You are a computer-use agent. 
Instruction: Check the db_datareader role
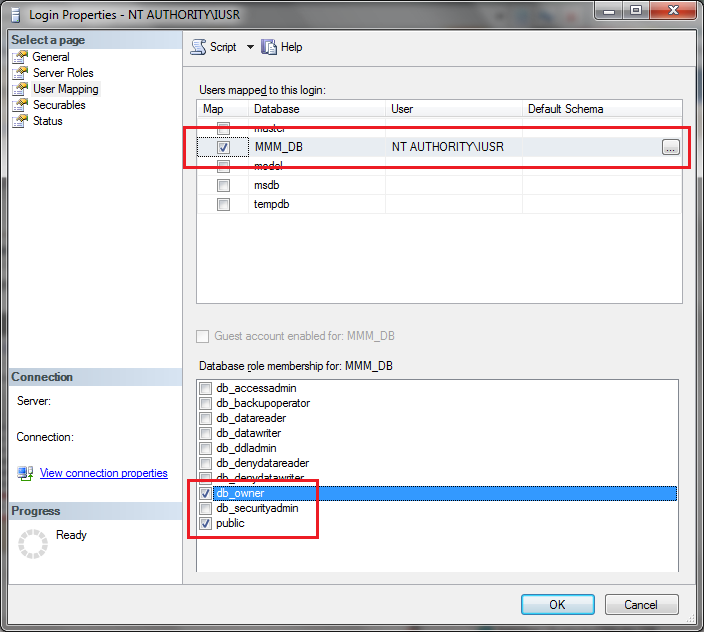pos(205,418)
